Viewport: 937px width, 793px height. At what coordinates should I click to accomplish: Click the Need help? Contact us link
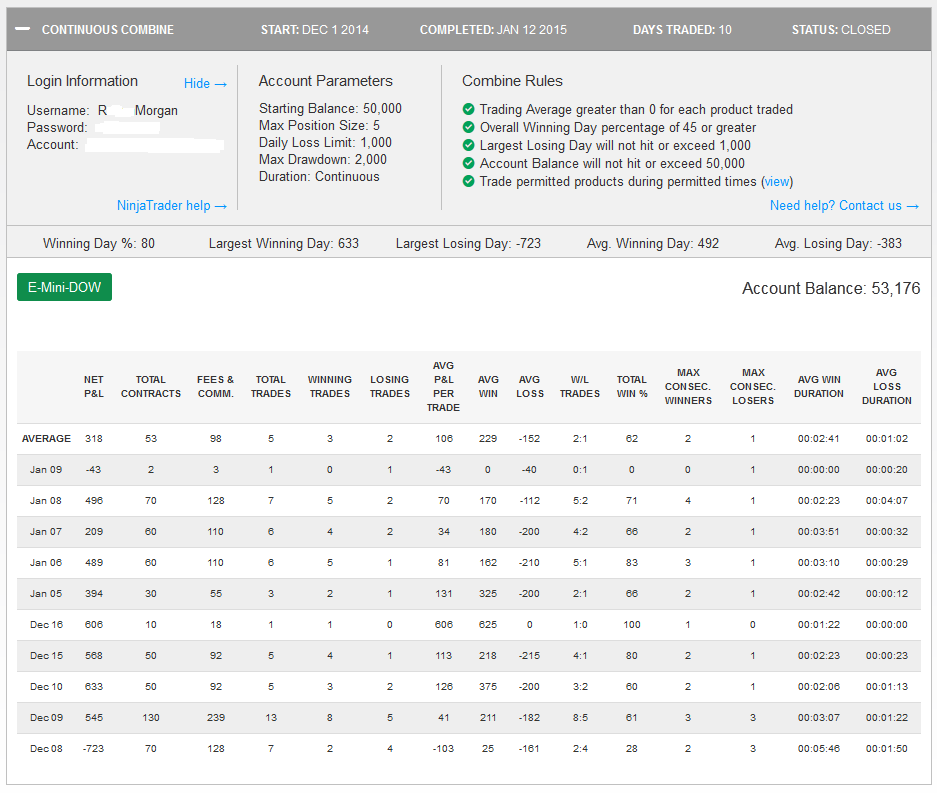coord(844,206)
